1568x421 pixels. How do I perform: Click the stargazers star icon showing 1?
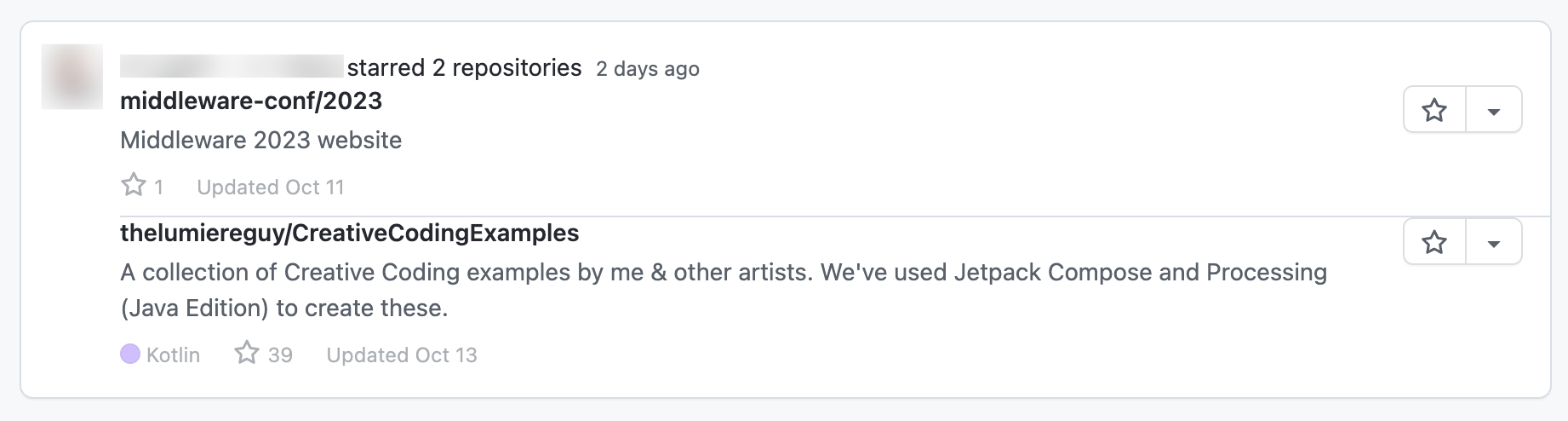134,185
